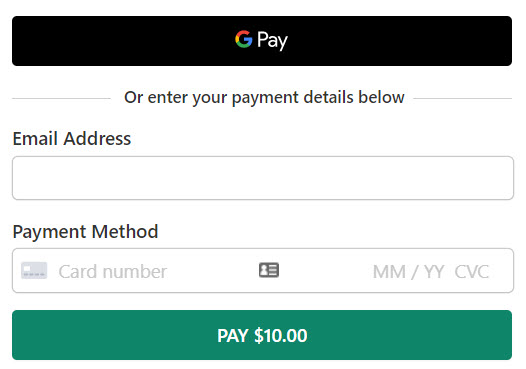This screenshot has width=526, height=369.
Task: Click the Email Address label
Action: 72,139
